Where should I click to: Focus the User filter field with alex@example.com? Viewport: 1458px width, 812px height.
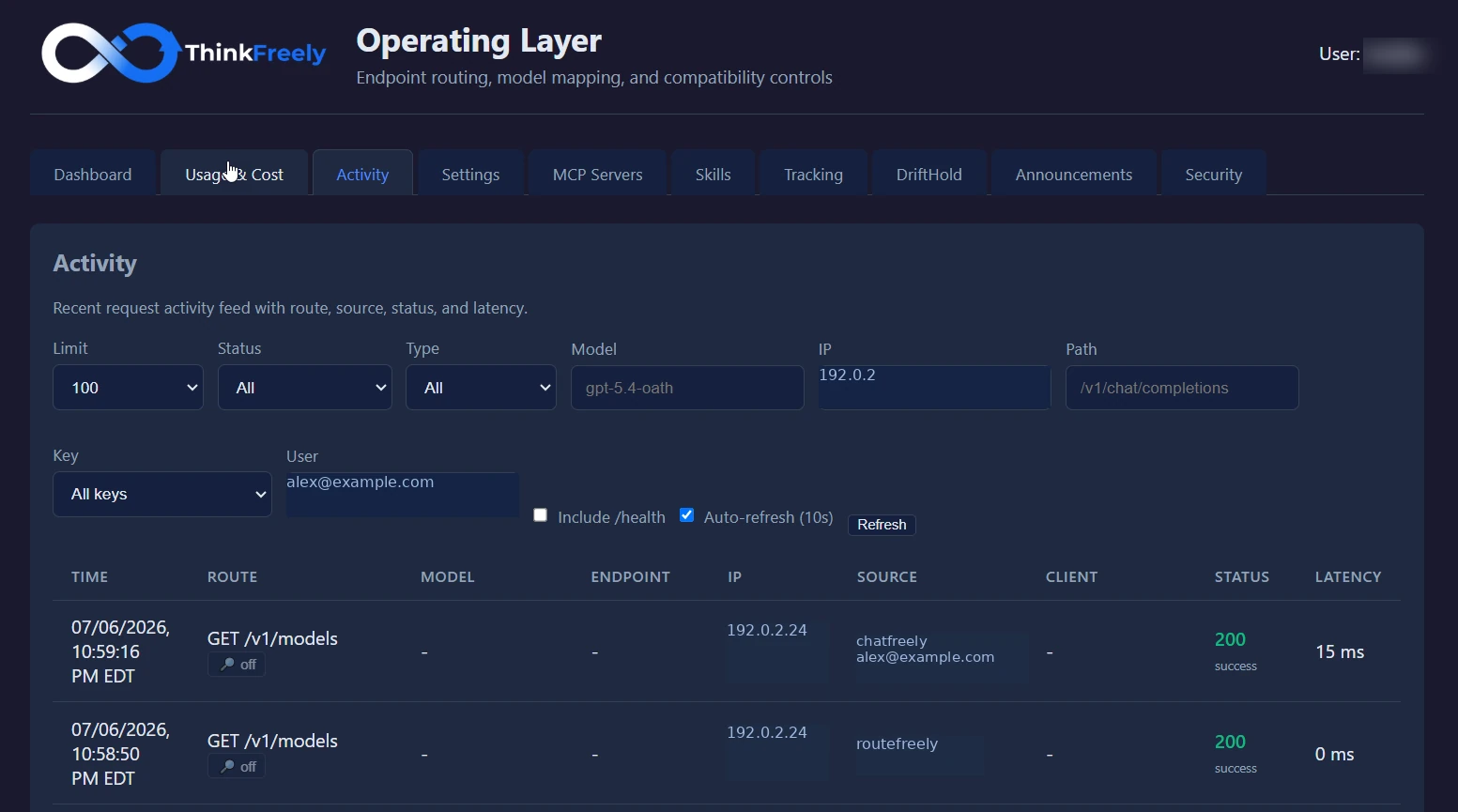(x=403, y=495)
